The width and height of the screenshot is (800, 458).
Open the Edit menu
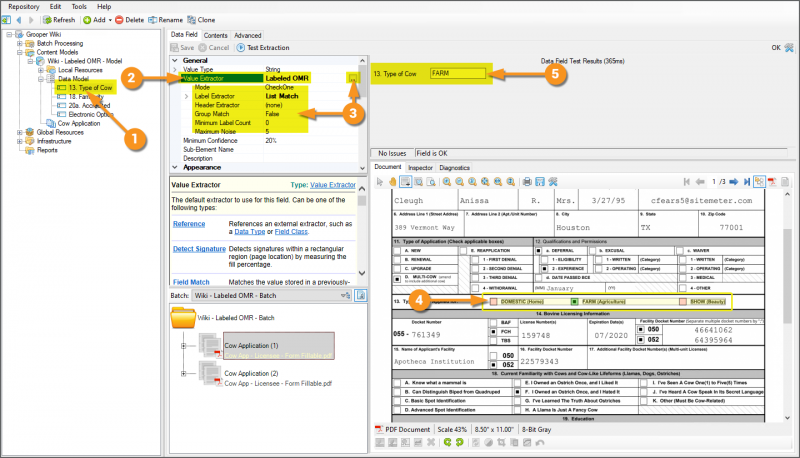55,7
